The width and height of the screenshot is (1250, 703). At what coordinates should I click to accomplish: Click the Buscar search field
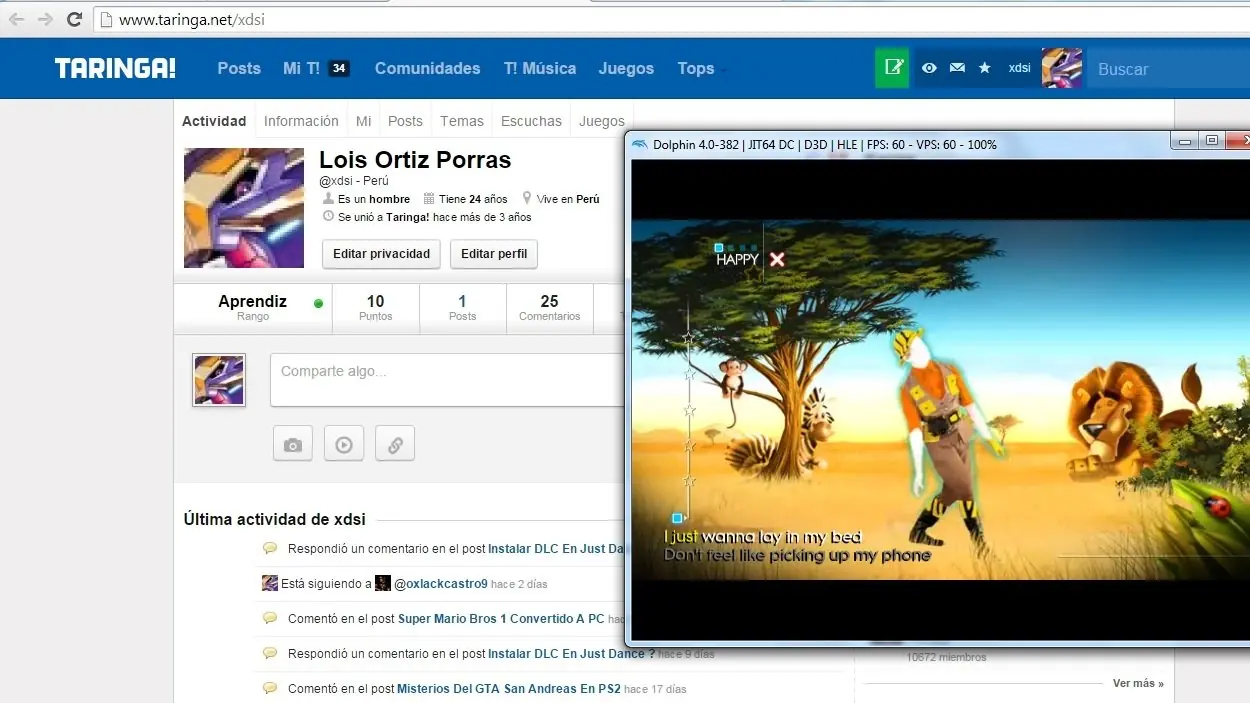coord(1168,69)
